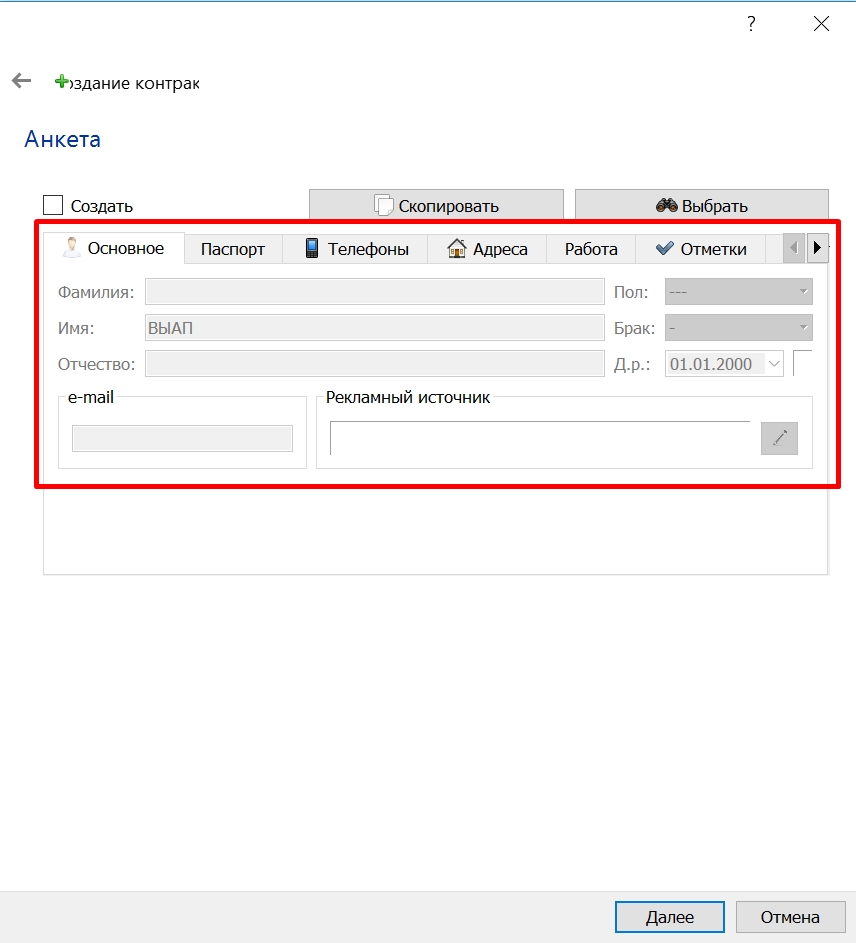Click the e-mail input field
The height and width of the screenshot is (943, 856).
182,438
